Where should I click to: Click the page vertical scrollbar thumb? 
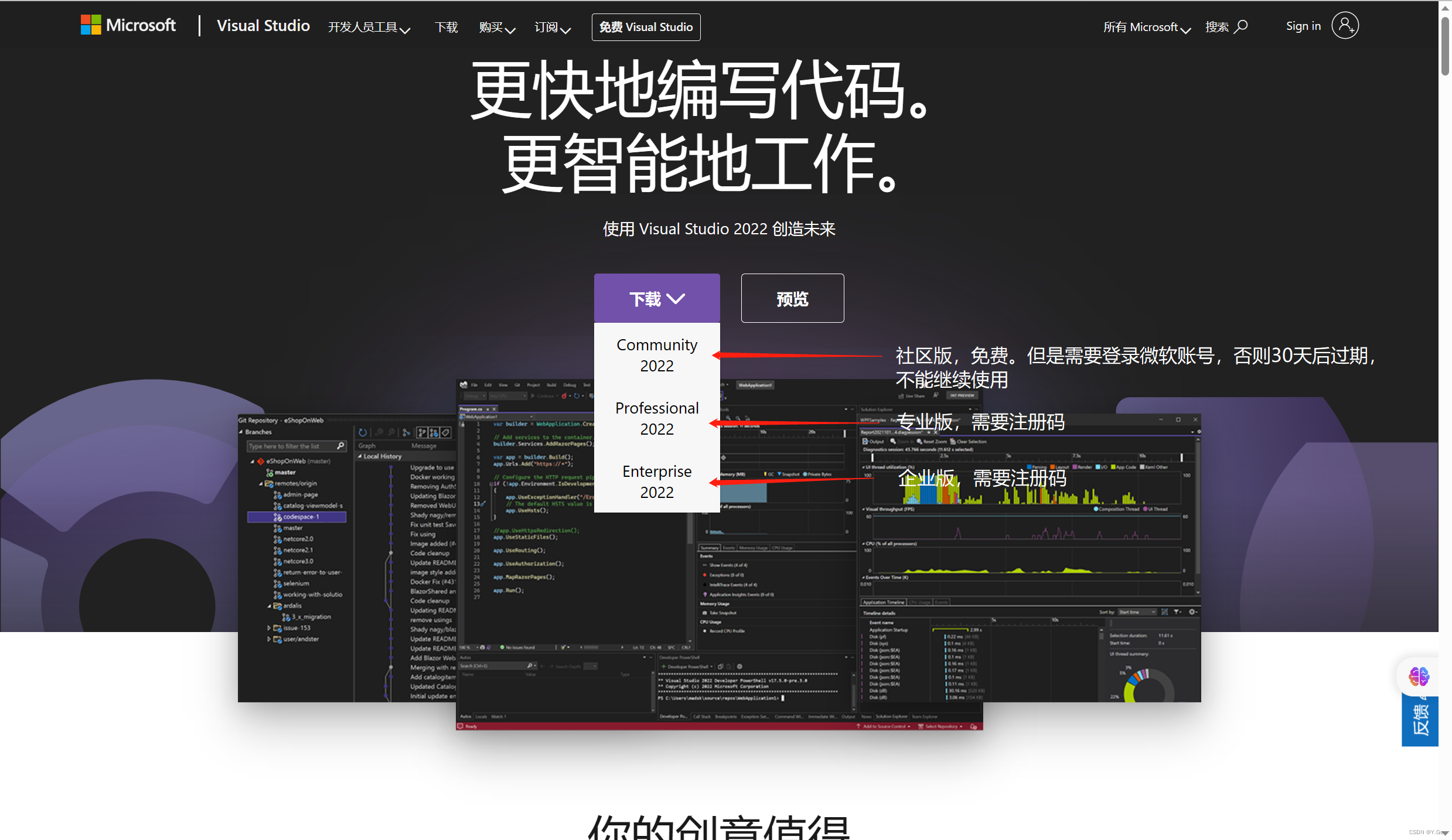1445,46
